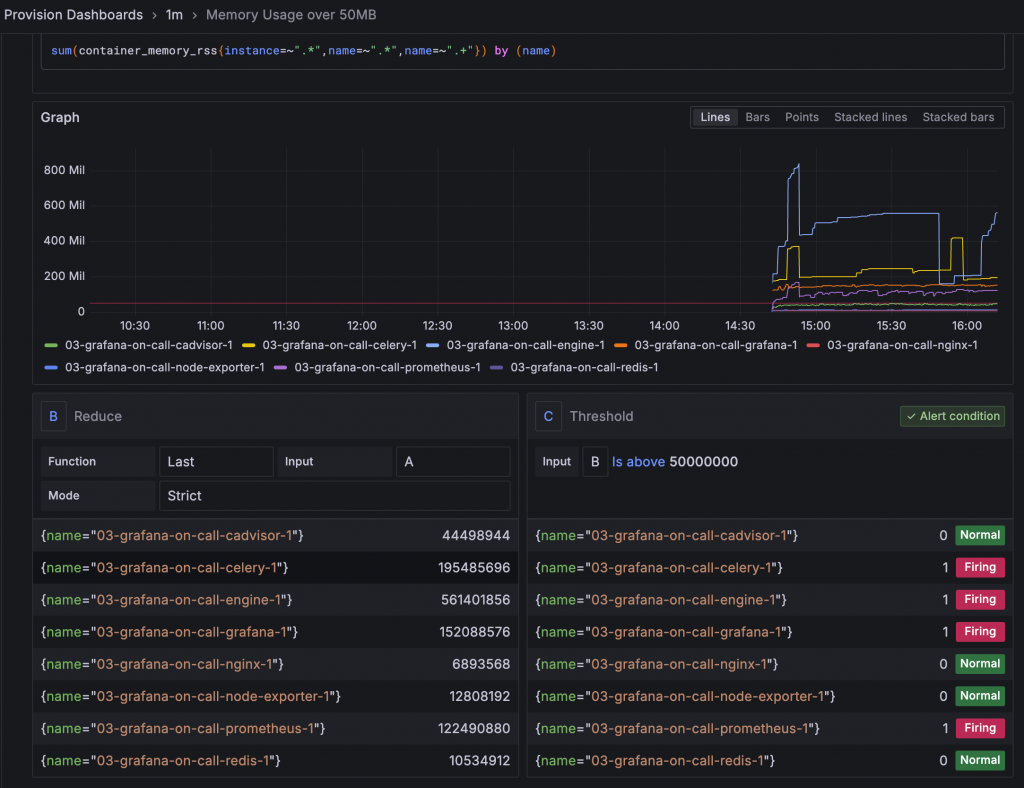The width and height of the screenshot is (1024, 788).
Task: Click reduce value 44498944 for cadvisor-1
Action: click(x=475, y=535)
